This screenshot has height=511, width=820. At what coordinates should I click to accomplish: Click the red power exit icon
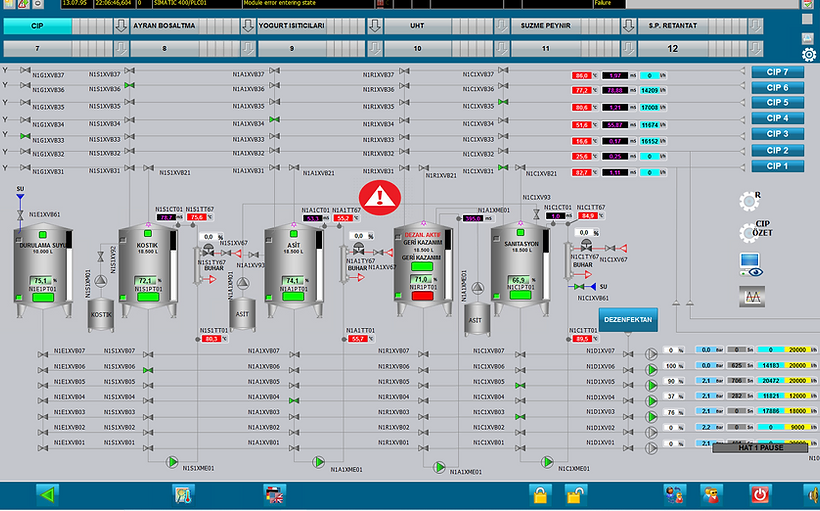760,494
